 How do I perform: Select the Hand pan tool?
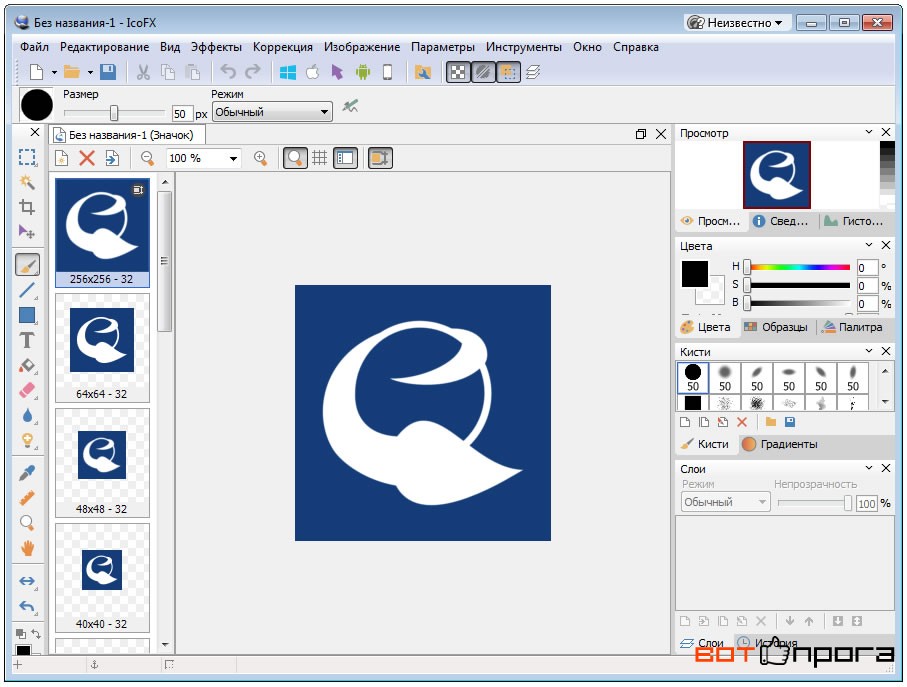point(27,548)
